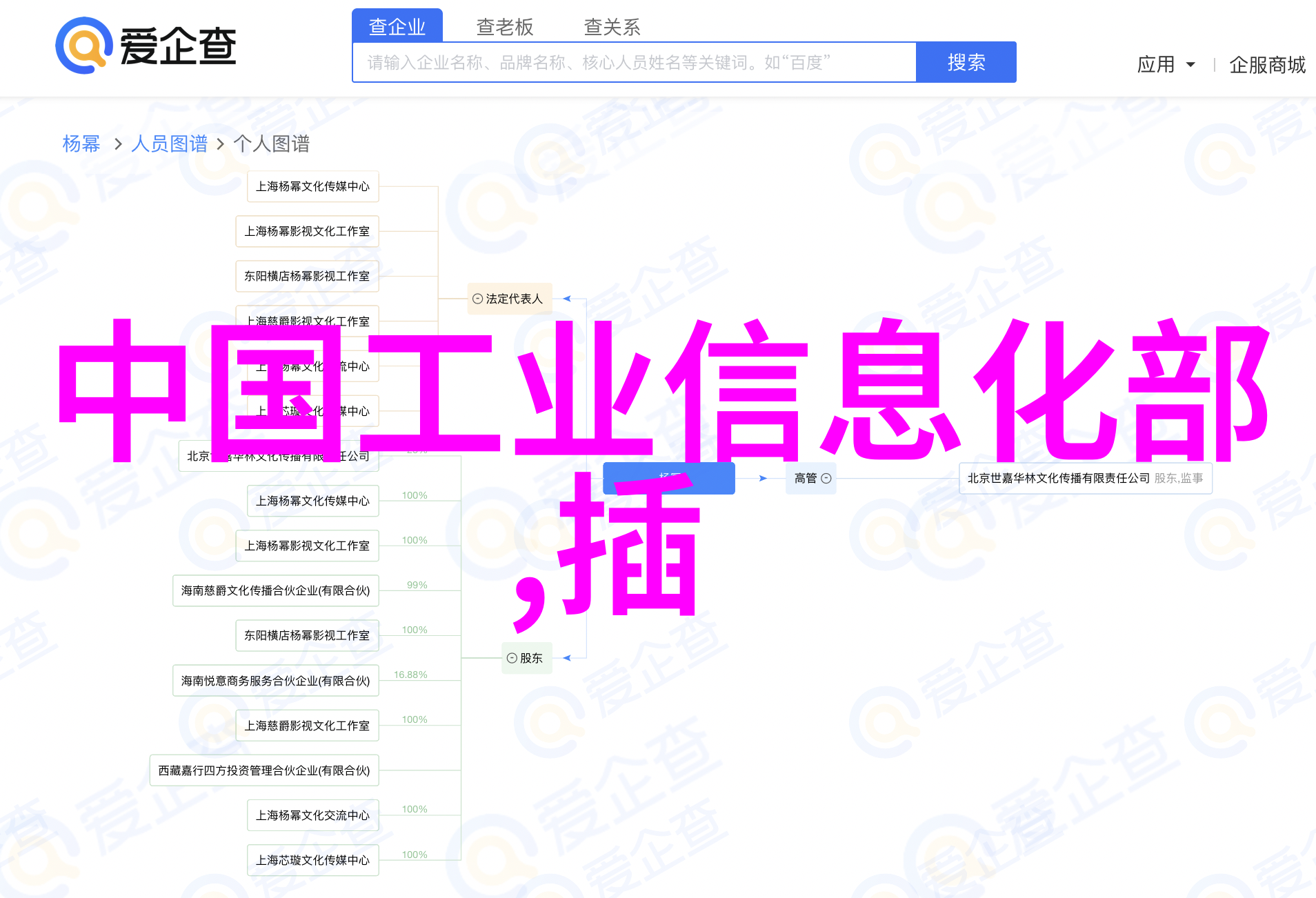The height and width of the screenshot is (898, 1316).
Task: Open 上海杨幂影视文化工作室 shareholder node
Action: tap(308, 546)
